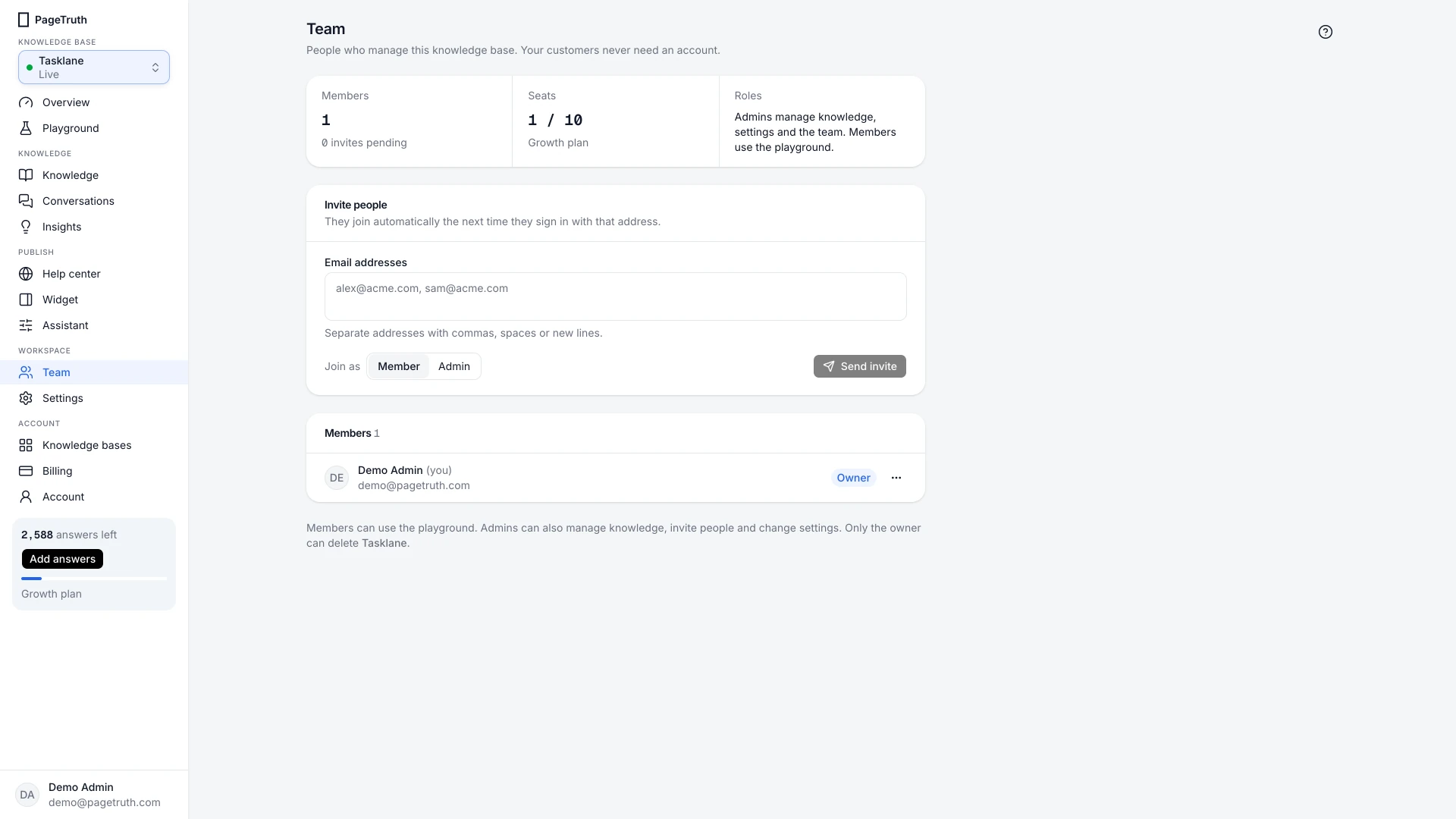
Task: Click the Insights lightbulb icon
Action: tap(26, 227)
